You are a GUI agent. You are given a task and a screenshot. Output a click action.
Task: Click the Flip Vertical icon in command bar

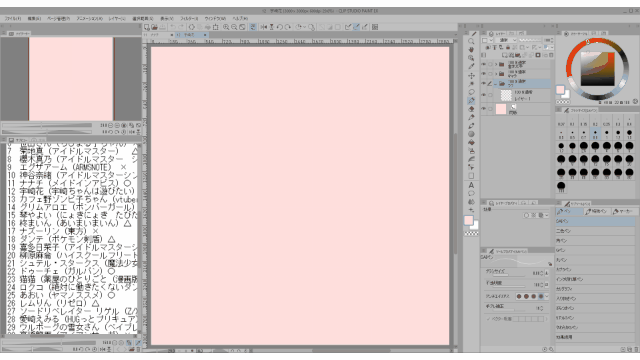[271, 27]
